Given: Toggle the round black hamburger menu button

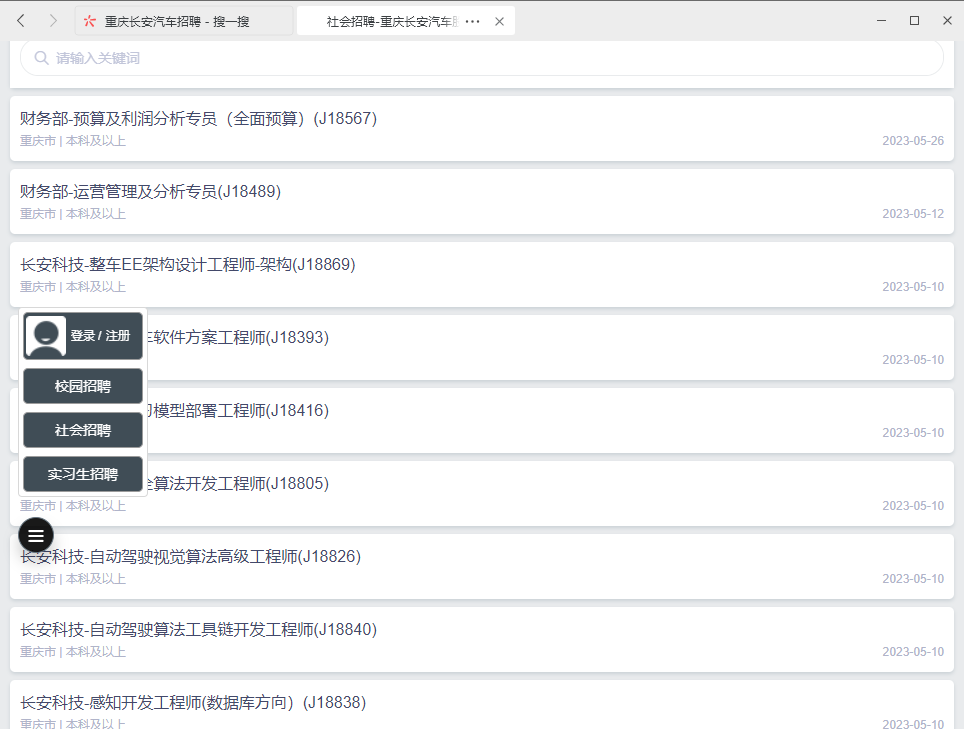Looking at the screenshot, I should tap(36, 535).
